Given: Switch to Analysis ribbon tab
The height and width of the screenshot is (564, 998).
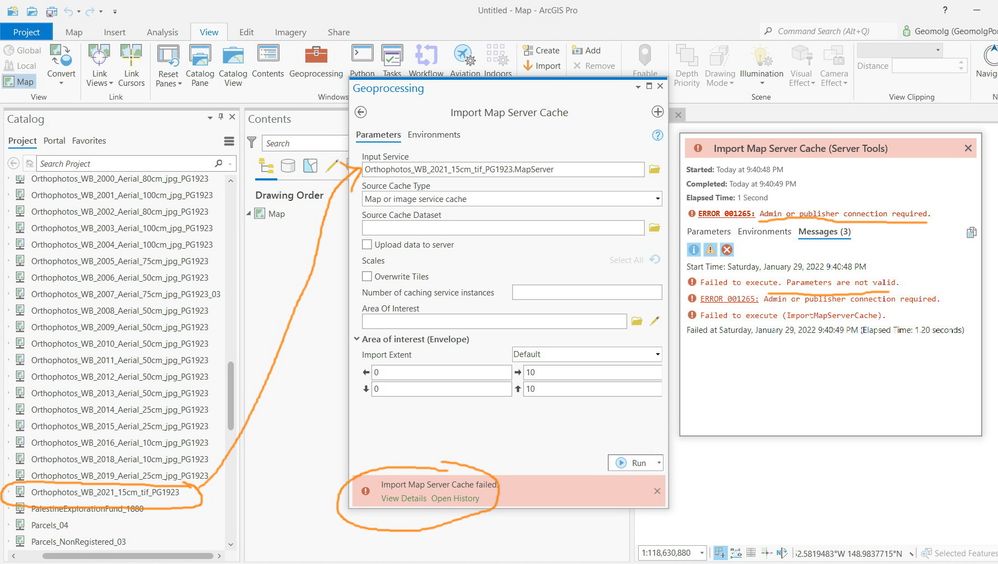Looking at the screenshot, I should tap(162, 32).
